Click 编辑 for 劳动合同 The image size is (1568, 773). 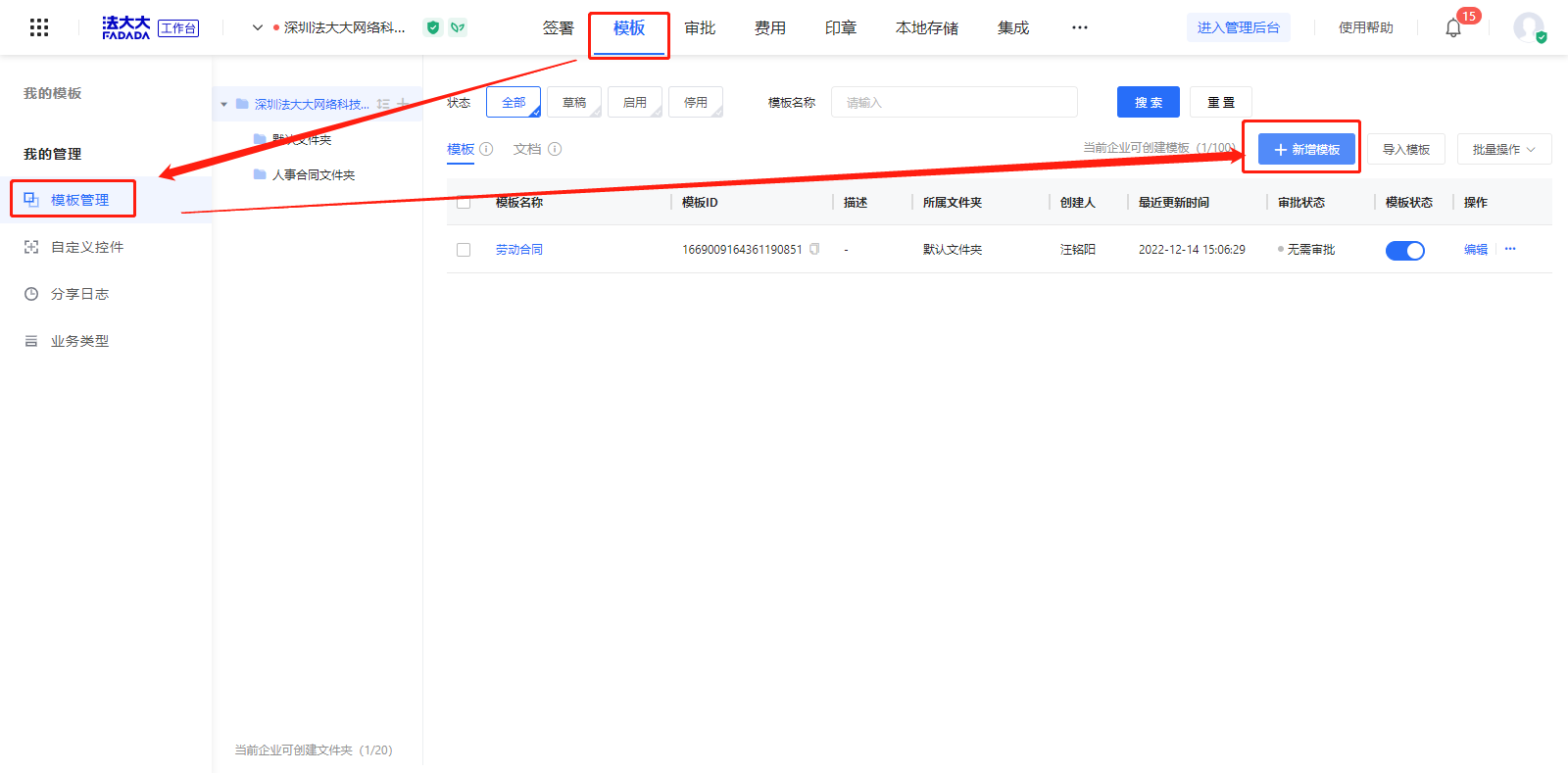click(1476, 250)
